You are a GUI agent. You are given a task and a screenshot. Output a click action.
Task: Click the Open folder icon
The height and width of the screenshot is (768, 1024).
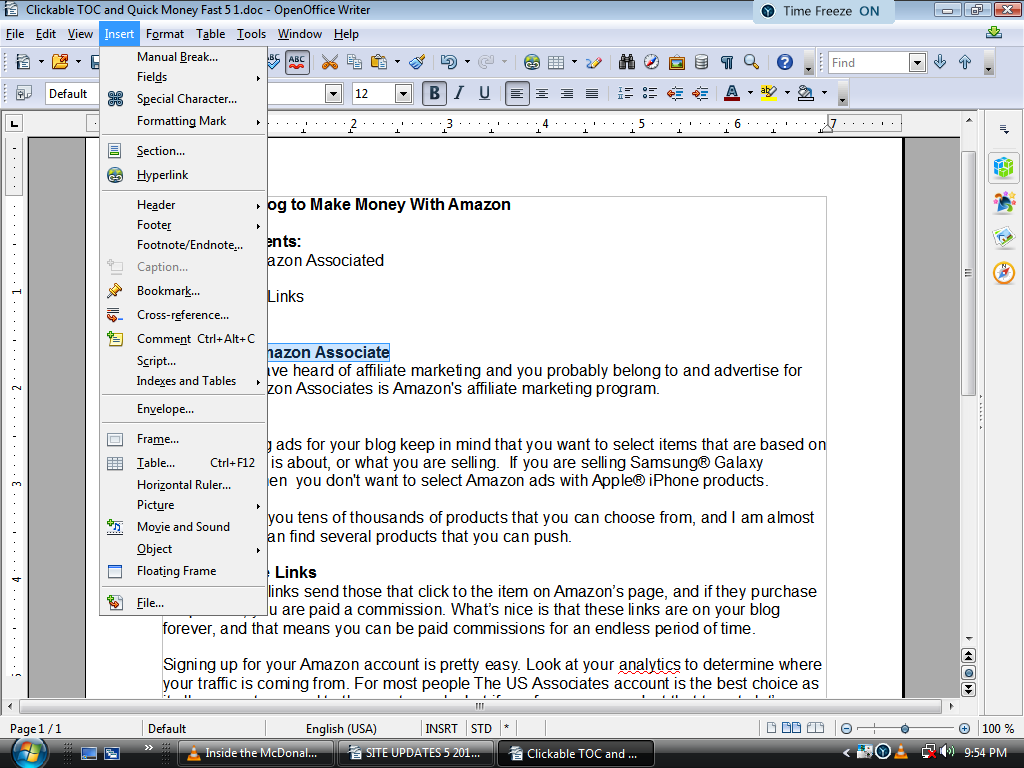tap(60, 62)
